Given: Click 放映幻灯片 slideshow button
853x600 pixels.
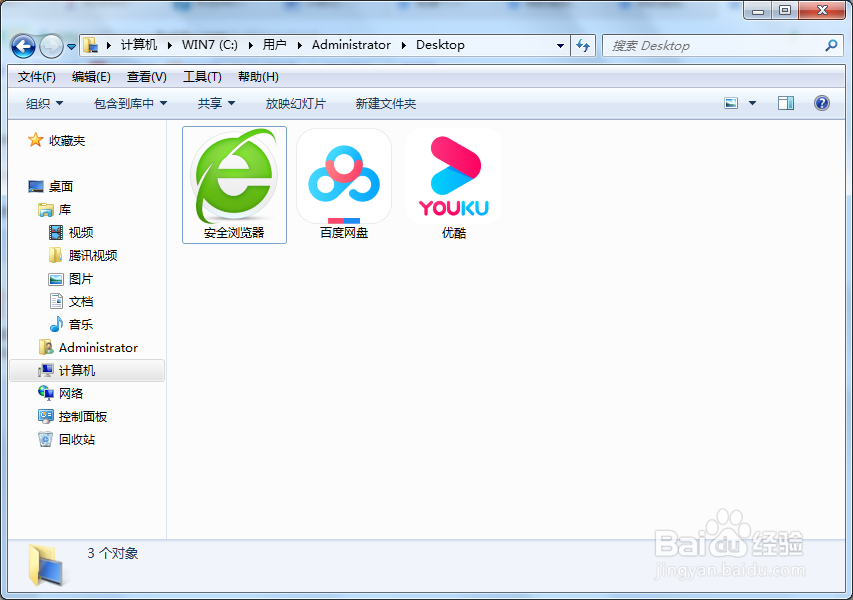Looking at the screenshot, I should tap(295, 103).
